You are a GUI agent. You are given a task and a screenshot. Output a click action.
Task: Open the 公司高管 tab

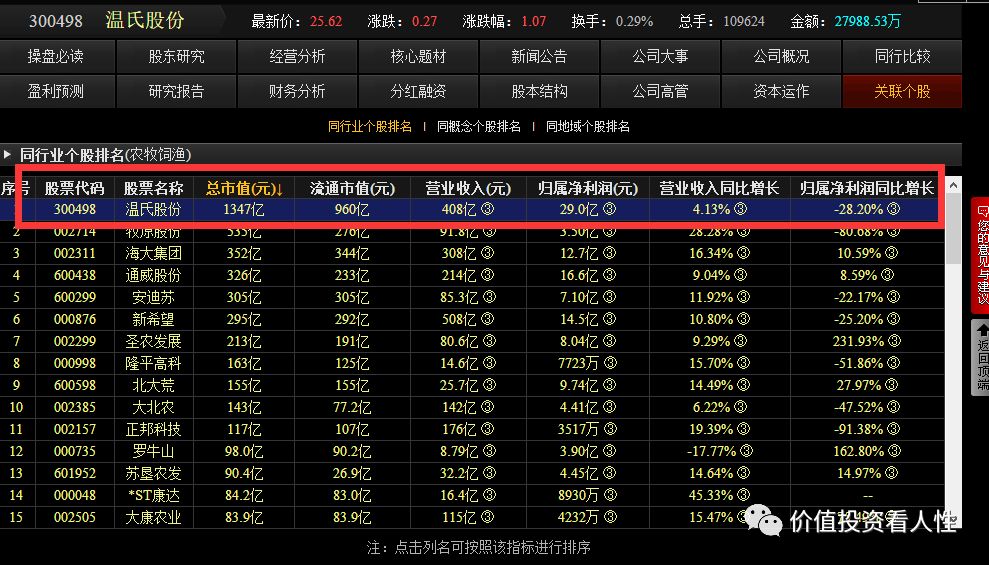pyautogui.click(x=660, y=91)
